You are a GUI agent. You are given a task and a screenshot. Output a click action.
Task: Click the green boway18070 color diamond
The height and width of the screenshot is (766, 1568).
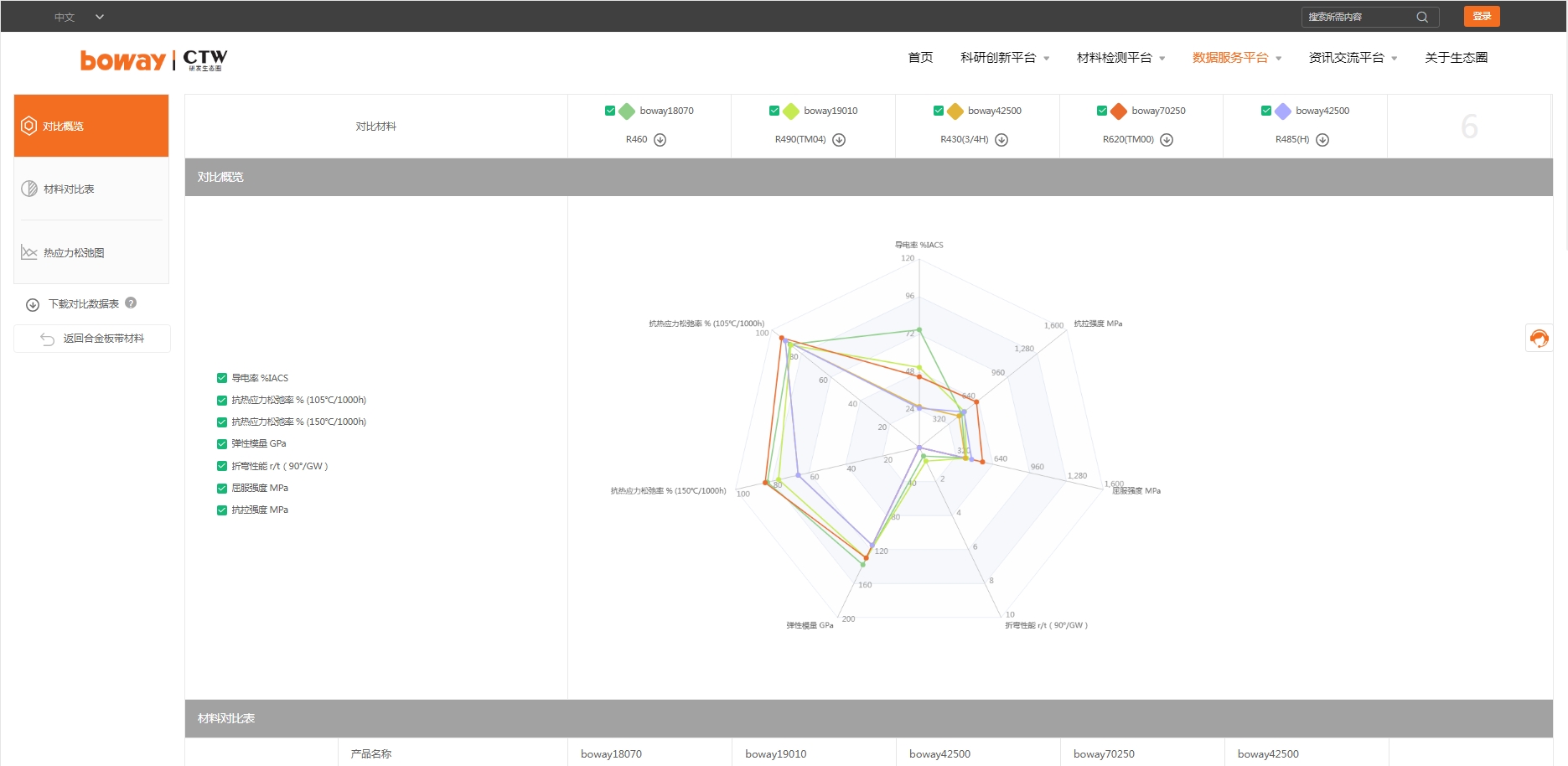point(627,111)
